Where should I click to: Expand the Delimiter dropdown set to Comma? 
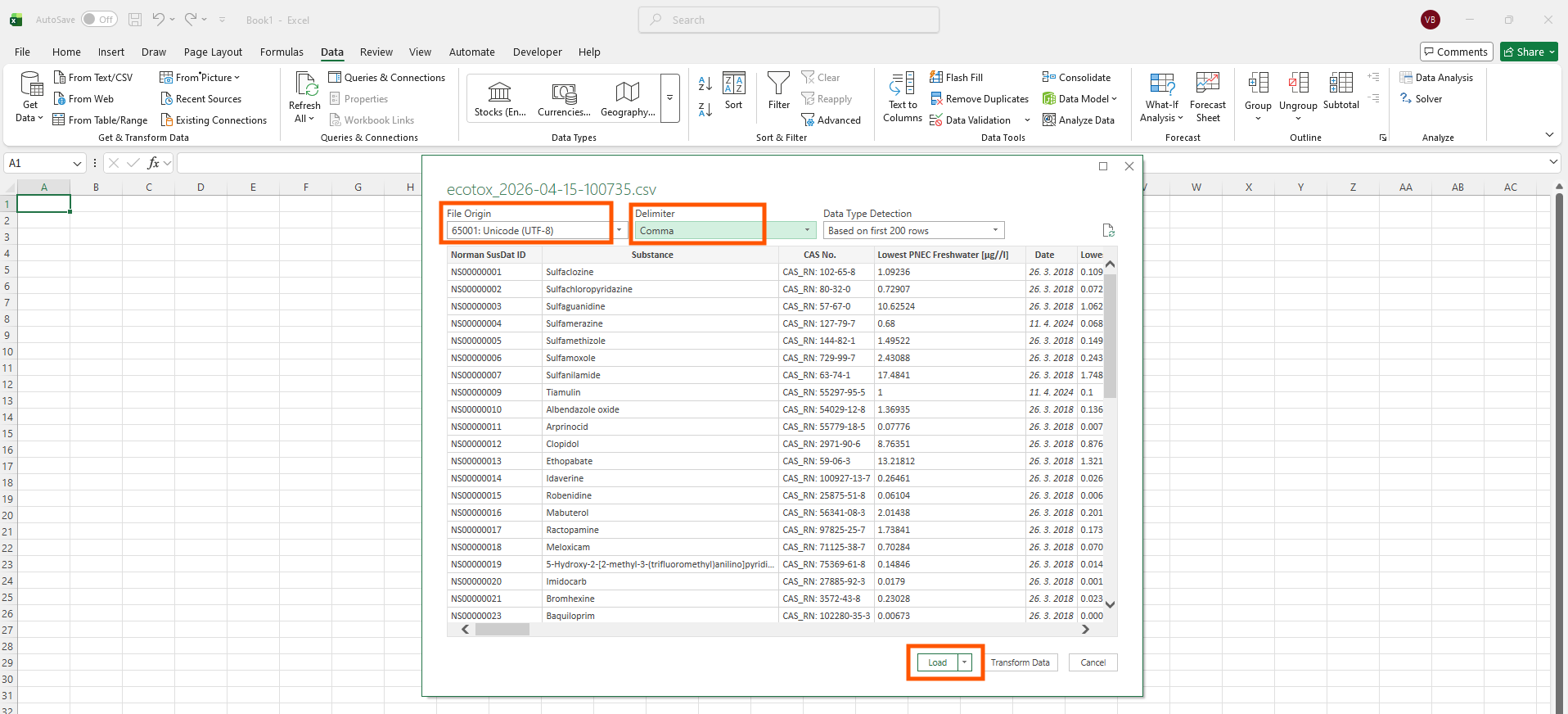click(806, 231)
